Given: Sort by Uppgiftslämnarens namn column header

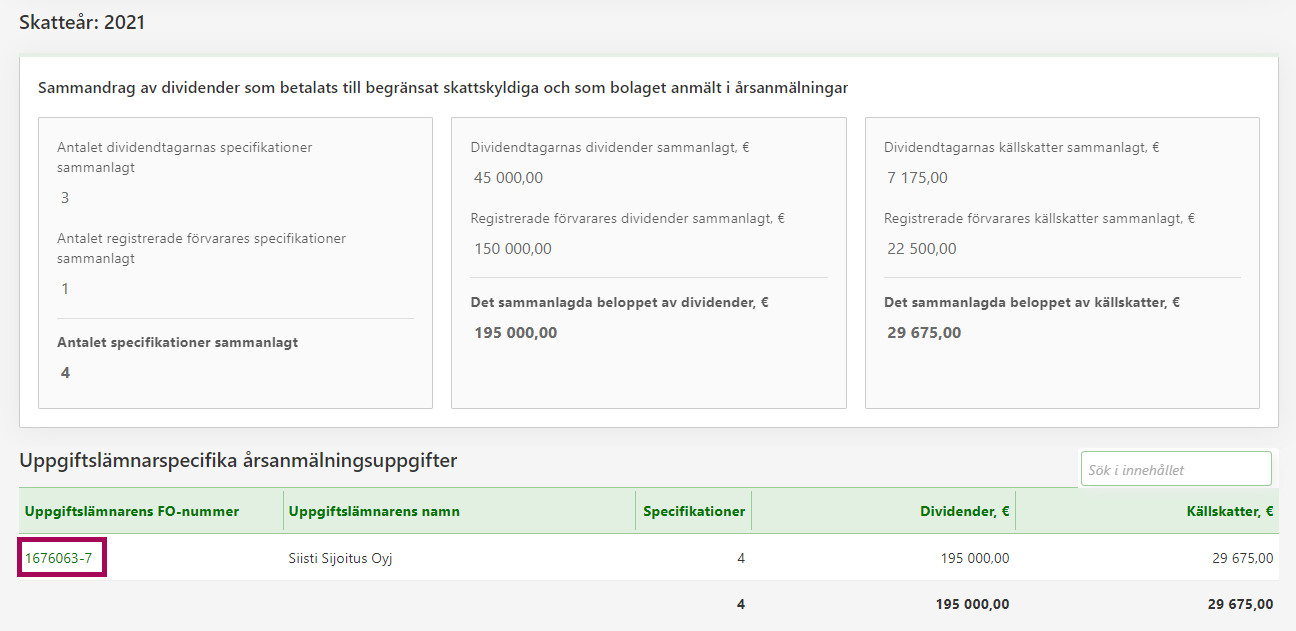Looking at the screenshot, I should coord(374,511).
